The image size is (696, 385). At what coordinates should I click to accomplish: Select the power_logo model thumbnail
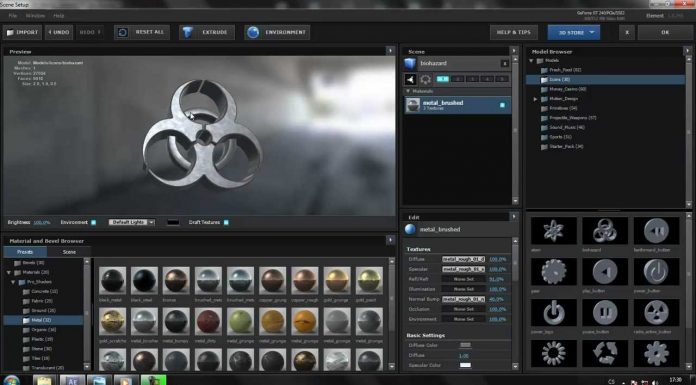[x=554, y=312]
